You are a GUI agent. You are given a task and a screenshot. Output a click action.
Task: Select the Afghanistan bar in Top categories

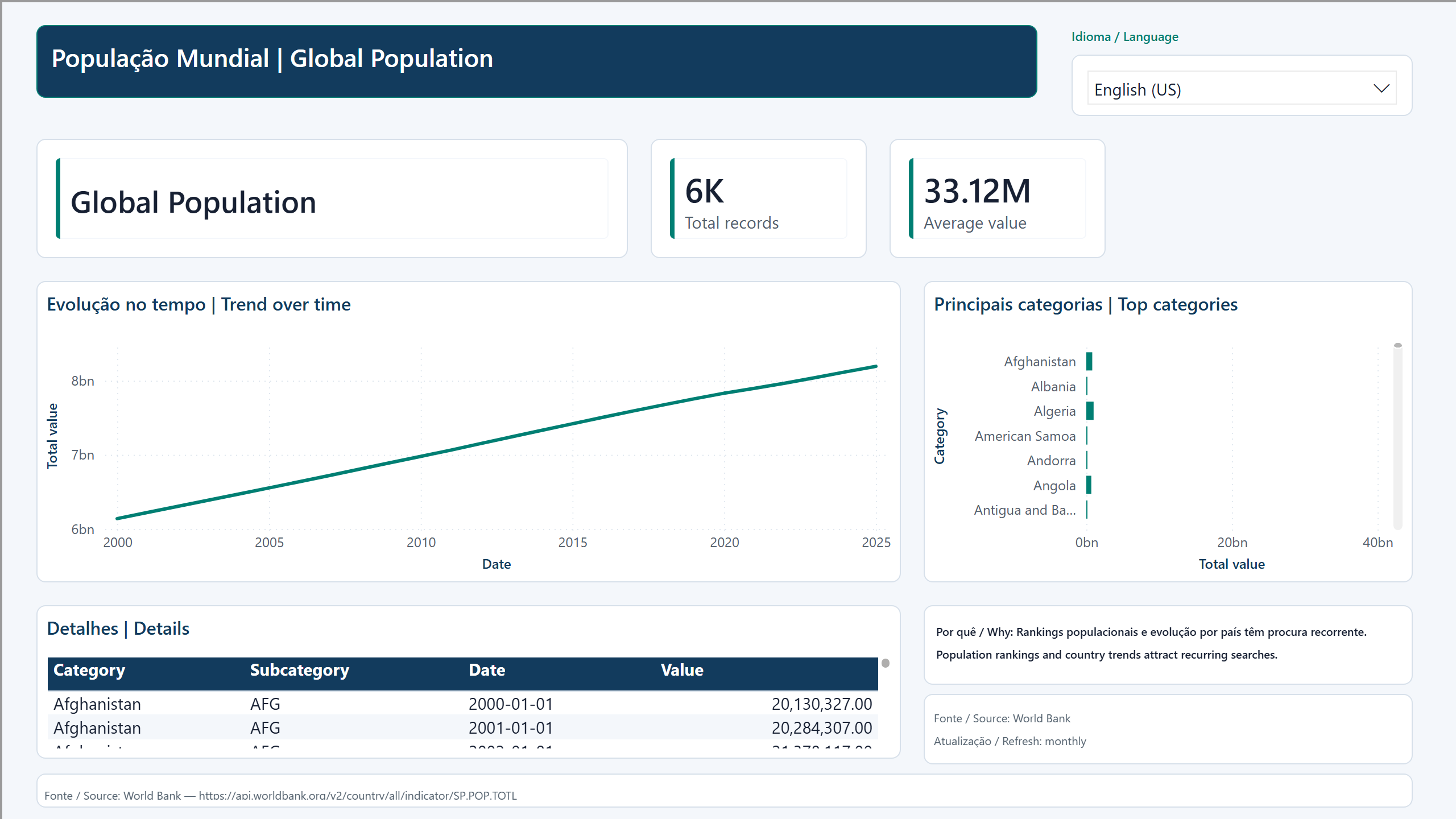click(1089, 361)
